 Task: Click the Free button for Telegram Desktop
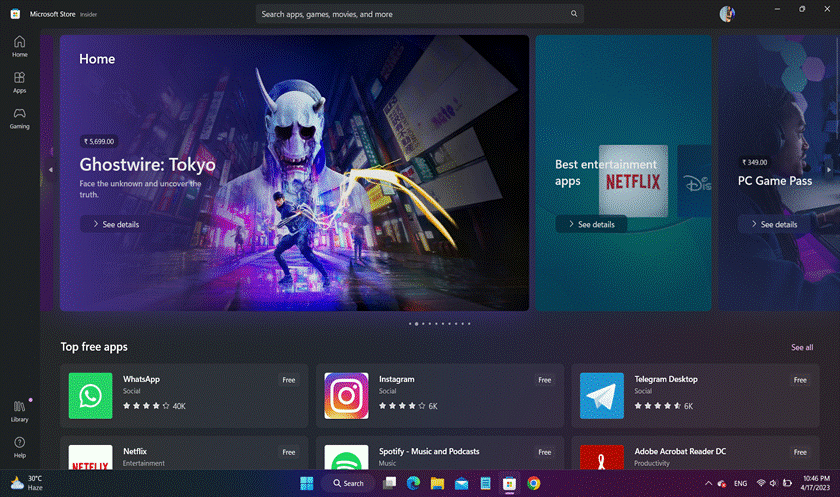tap(800, 380)
